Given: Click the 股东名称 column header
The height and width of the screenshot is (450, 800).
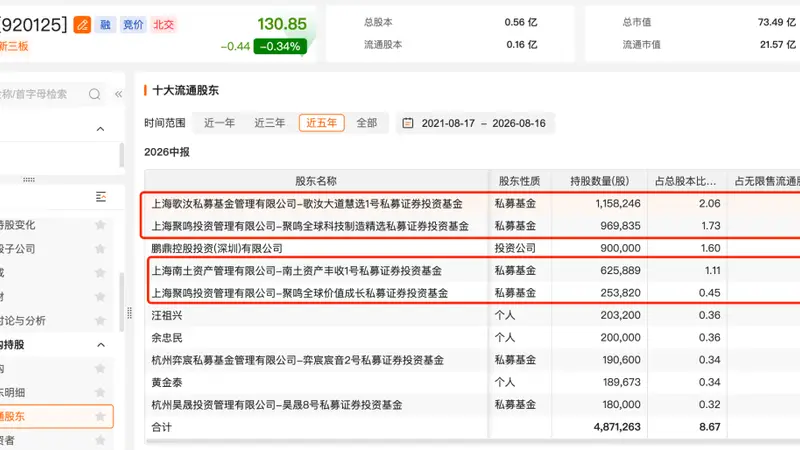Looking at the screenshot, I should coord(316,181).
